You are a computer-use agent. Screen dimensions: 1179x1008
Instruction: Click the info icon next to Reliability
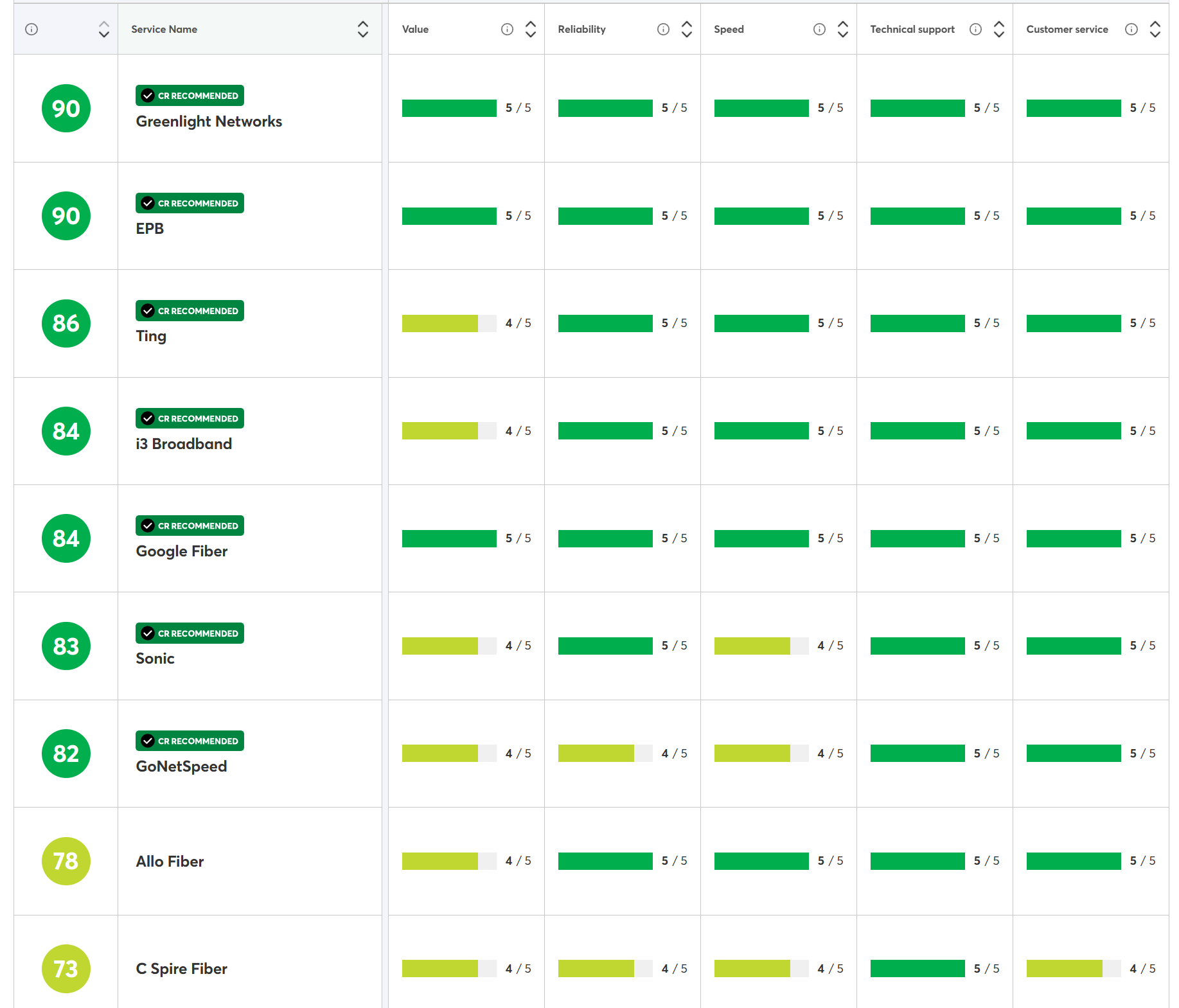[663, 30]
